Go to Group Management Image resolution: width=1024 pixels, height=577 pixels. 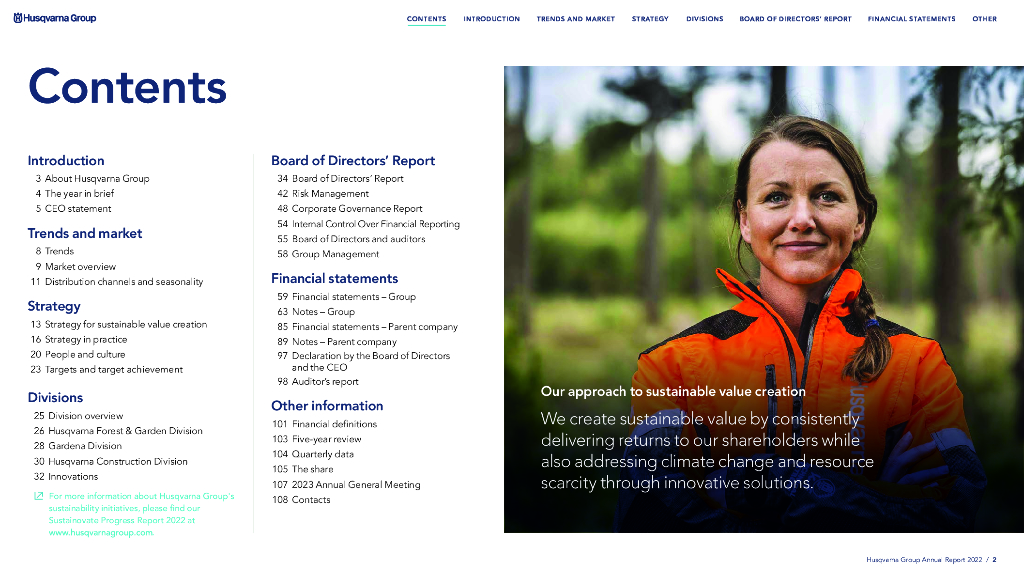coord(328,254)
